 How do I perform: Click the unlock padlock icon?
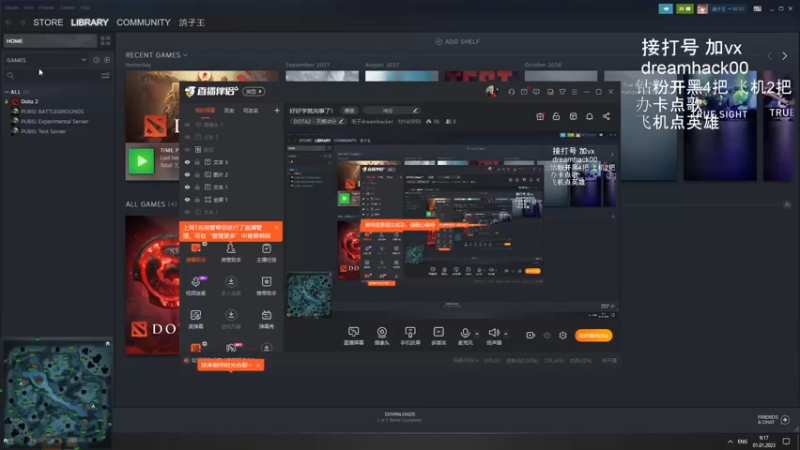[x=556, y=116]
